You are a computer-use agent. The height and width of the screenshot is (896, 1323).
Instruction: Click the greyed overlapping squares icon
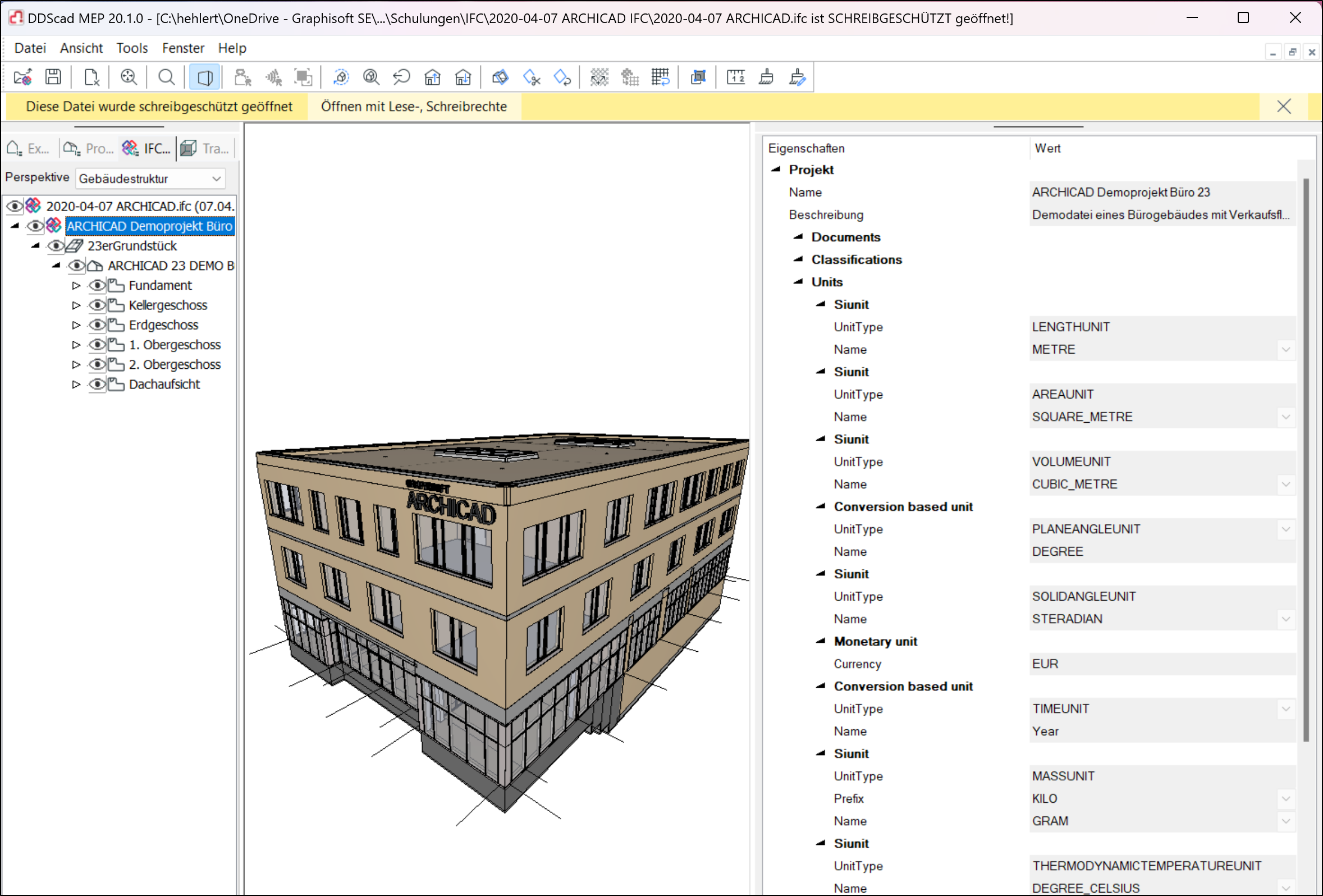point(303,77)
